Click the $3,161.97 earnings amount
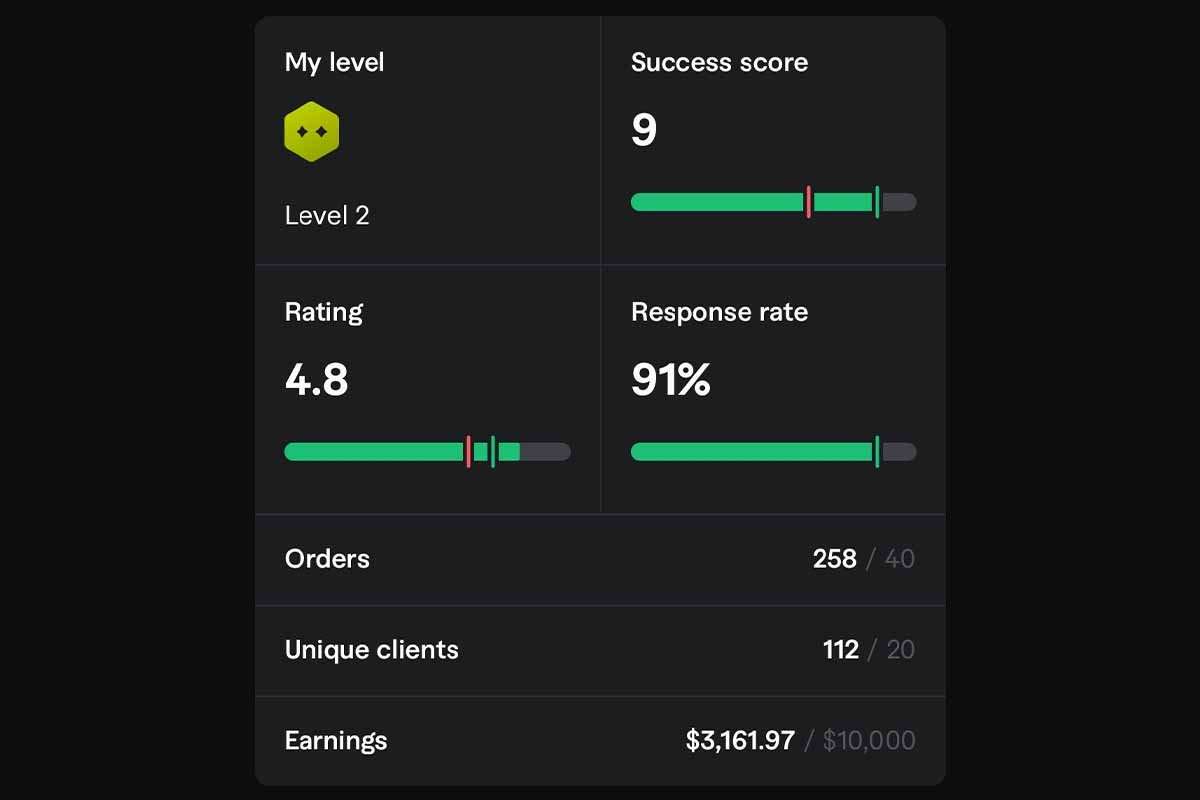 coord(740,741)
